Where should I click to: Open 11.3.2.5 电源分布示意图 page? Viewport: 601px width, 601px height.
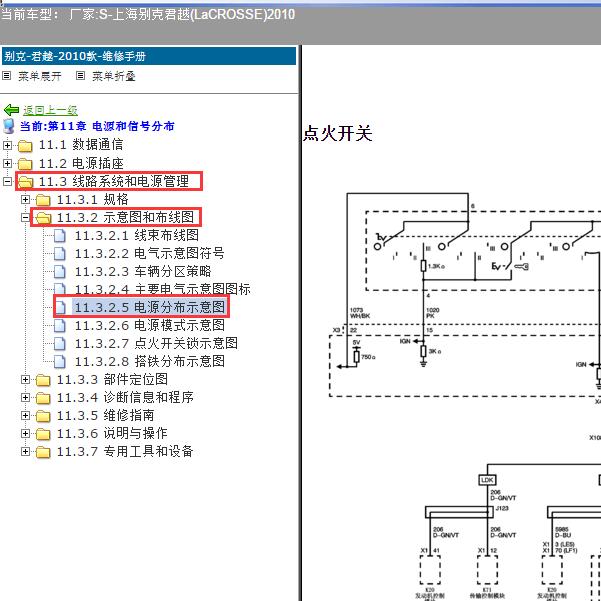[x=149, y=307]
